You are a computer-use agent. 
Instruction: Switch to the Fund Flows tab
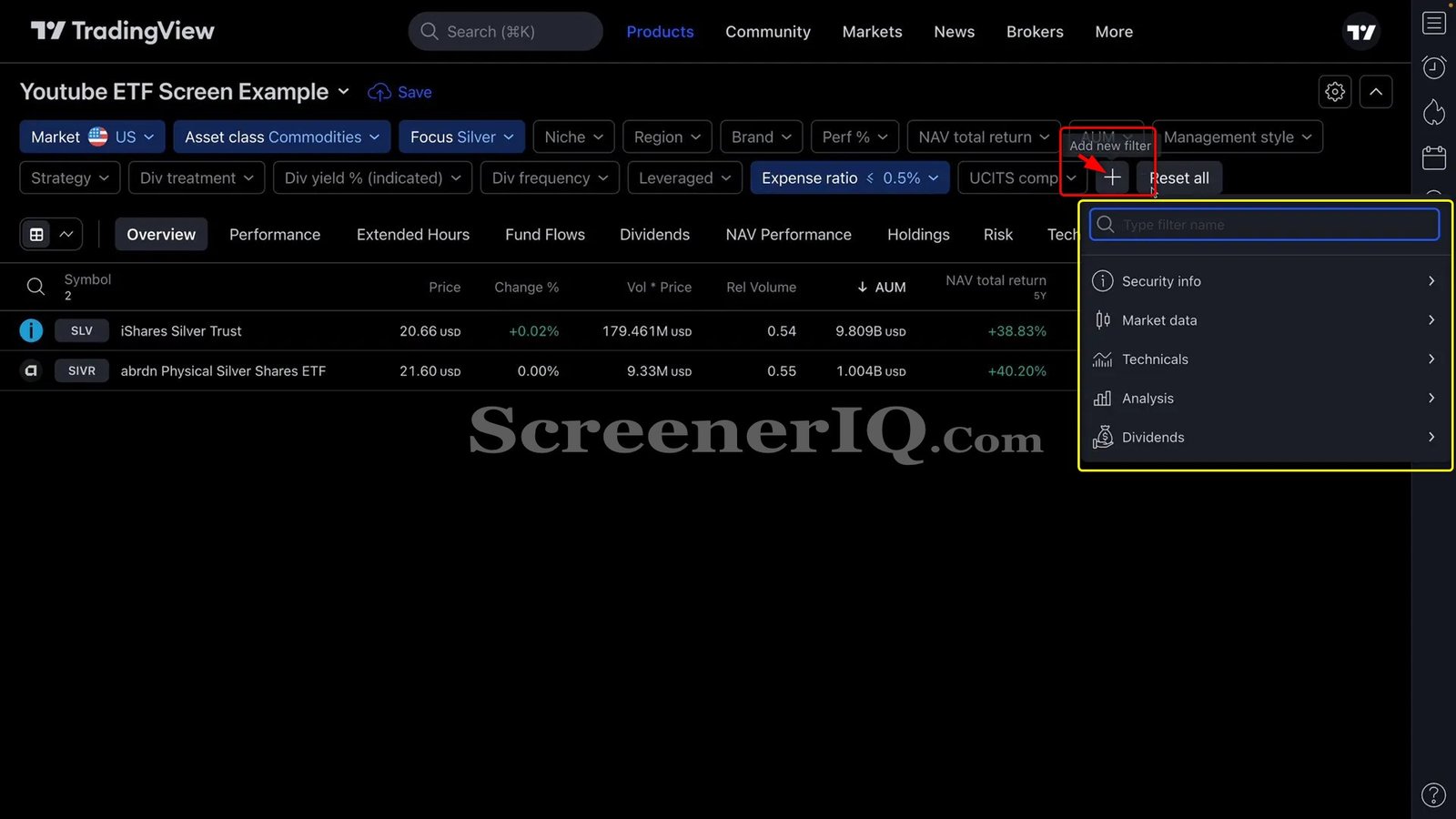(545, 234)
